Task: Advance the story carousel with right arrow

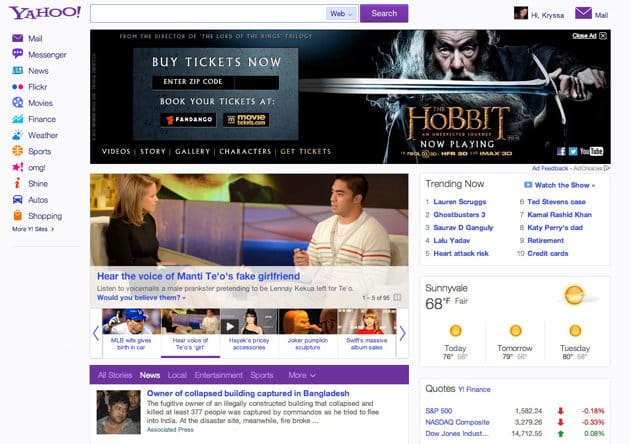Action: (x=402, y=333)
